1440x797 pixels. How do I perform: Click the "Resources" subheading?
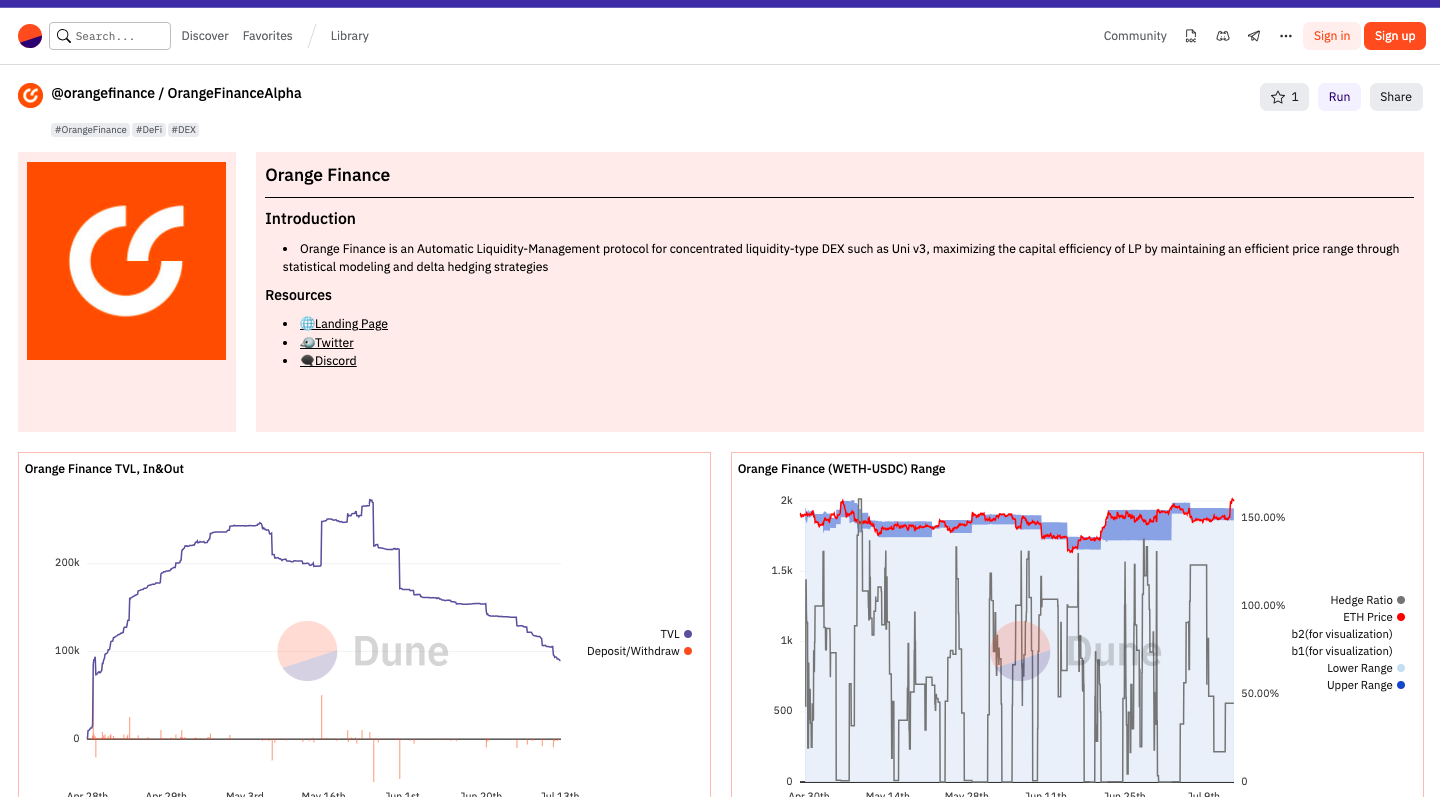(298, 295)
